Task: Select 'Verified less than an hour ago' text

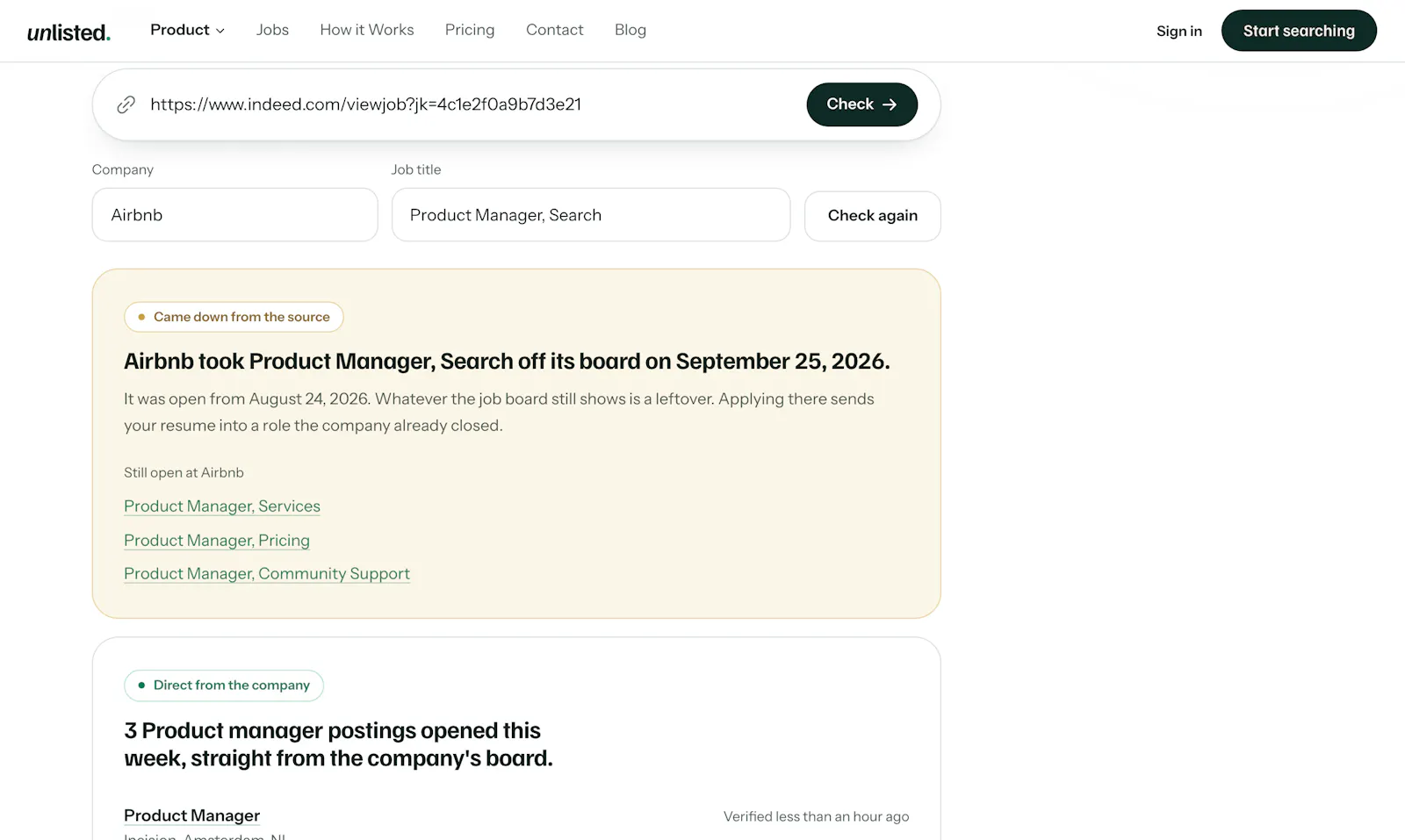Action: 817,816
